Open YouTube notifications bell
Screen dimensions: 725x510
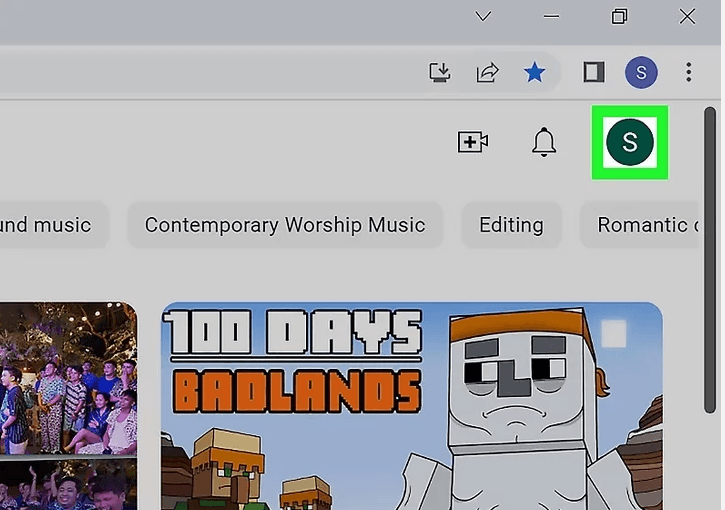coord(544,141)
